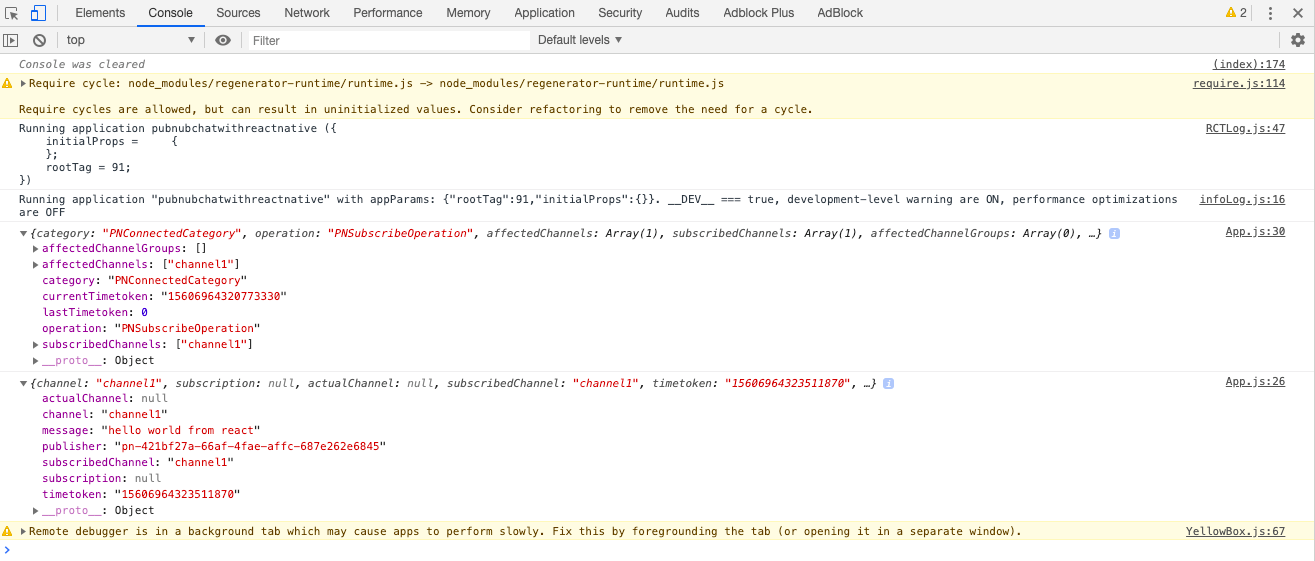Click the 'Console was cleared' message
Image resolution: width=1315 pixels, height=561 pixels.
point(82,64)
